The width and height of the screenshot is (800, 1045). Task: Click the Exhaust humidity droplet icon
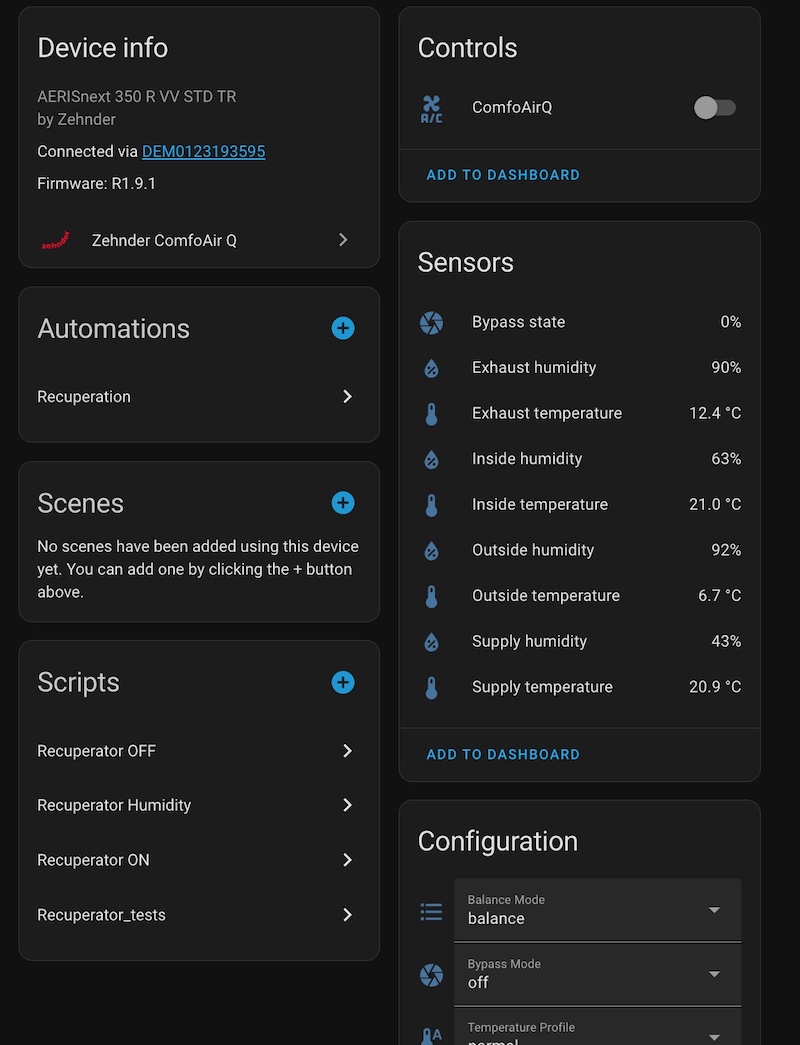(431, 367)
